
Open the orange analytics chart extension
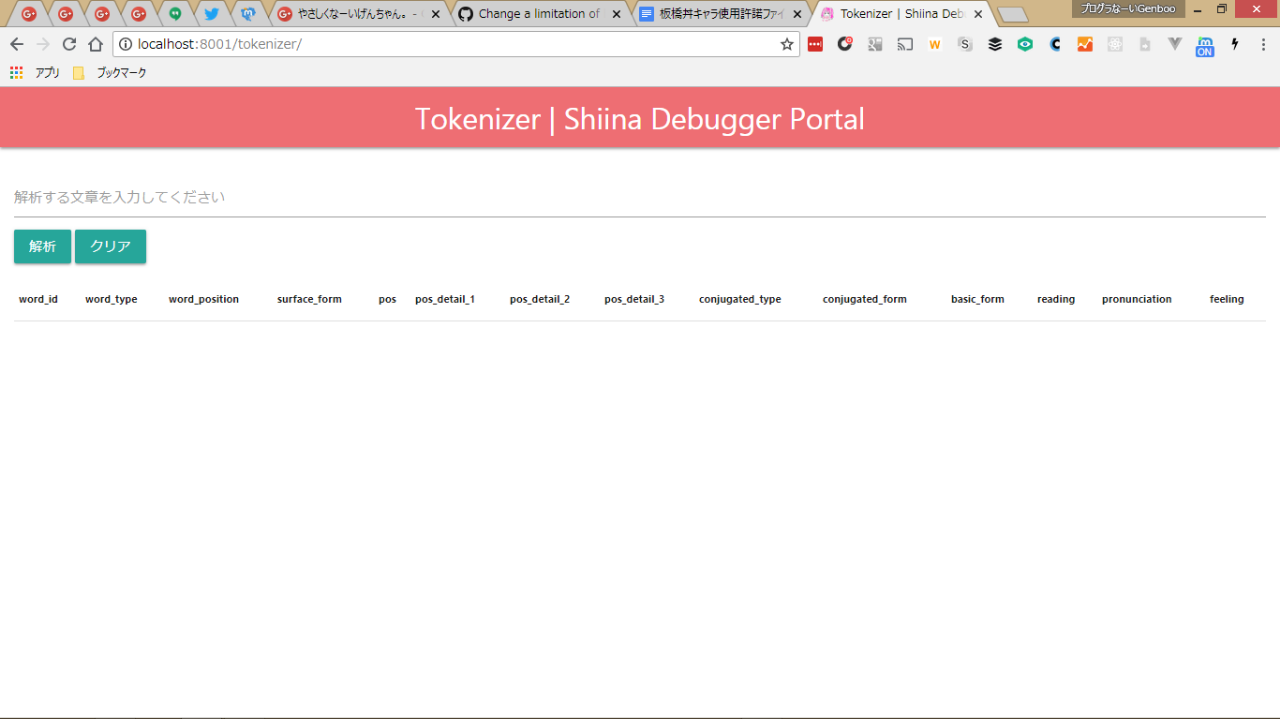tap(1085, 44)
